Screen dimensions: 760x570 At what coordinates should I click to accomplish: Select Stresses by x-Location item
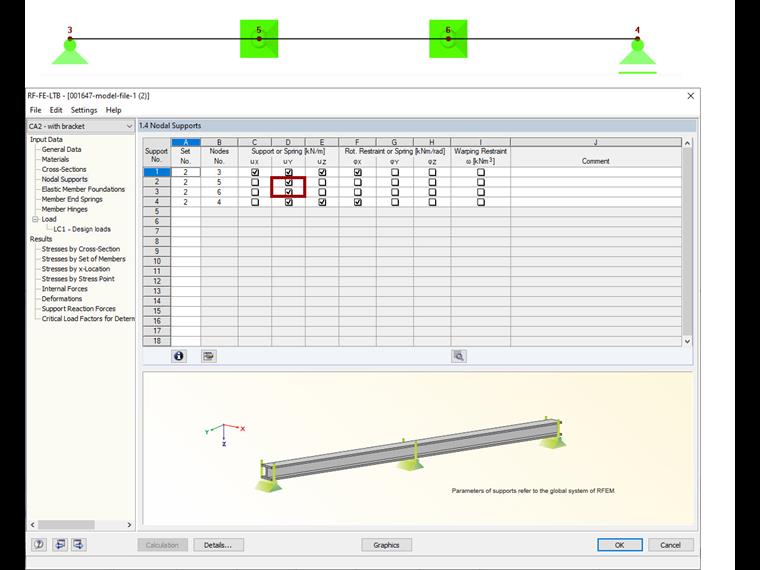(76, 269)
